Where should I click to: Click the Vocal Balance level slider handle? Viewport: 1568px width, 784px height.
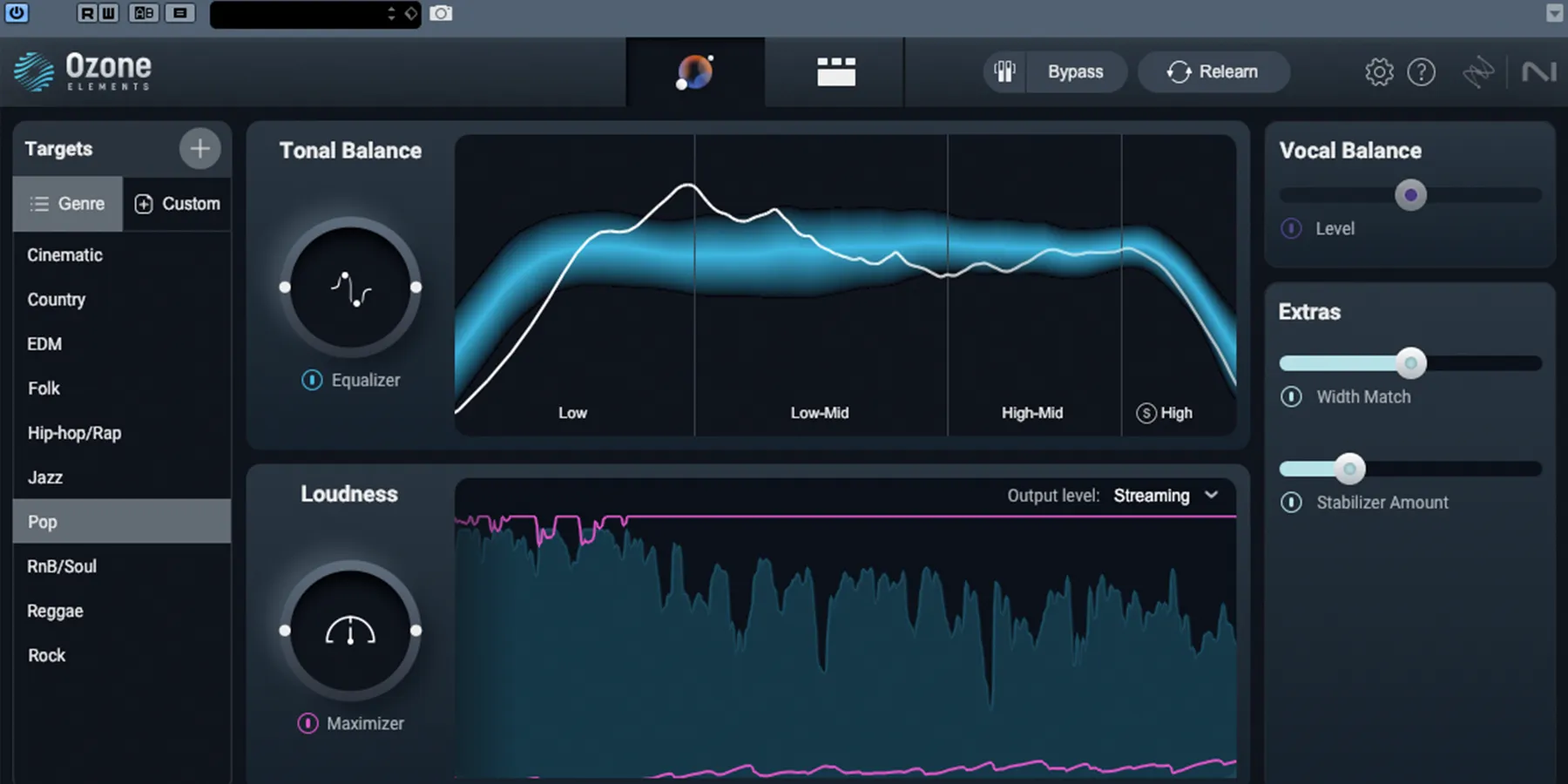(x=1410, y=195)
